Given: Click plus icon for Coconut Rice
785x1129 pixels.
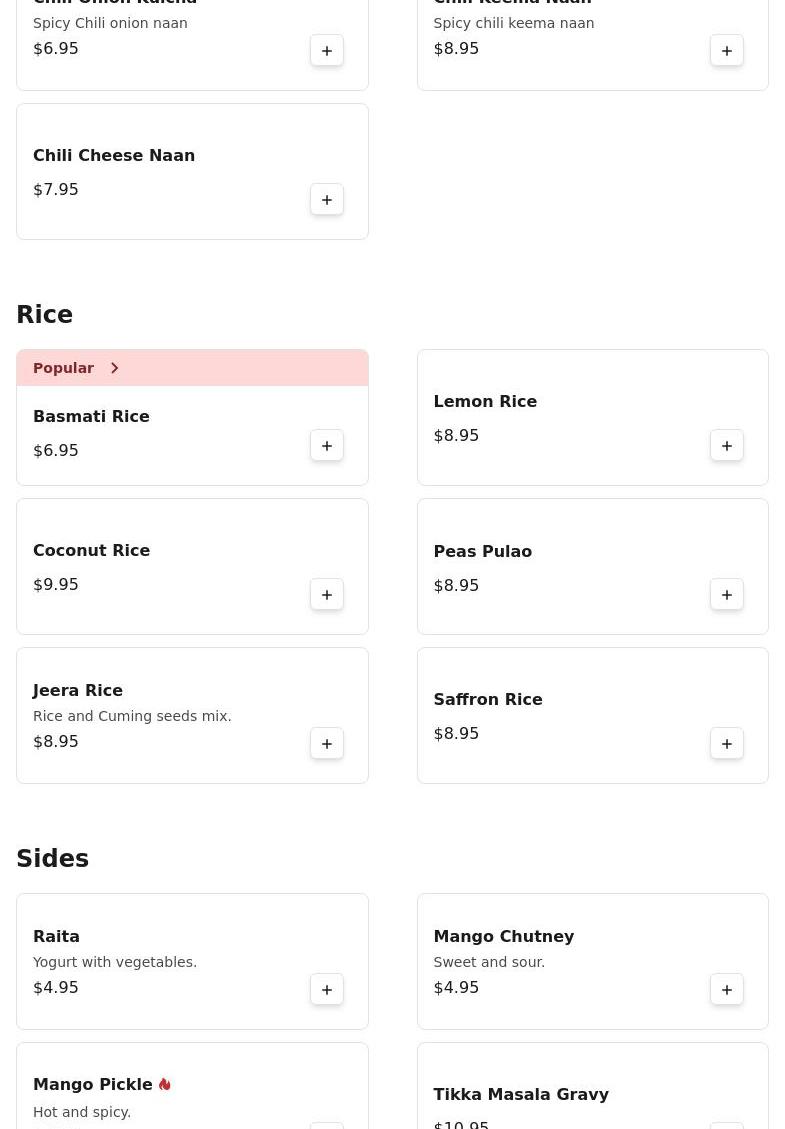Looking at the screenshot, I should point(327,595).
